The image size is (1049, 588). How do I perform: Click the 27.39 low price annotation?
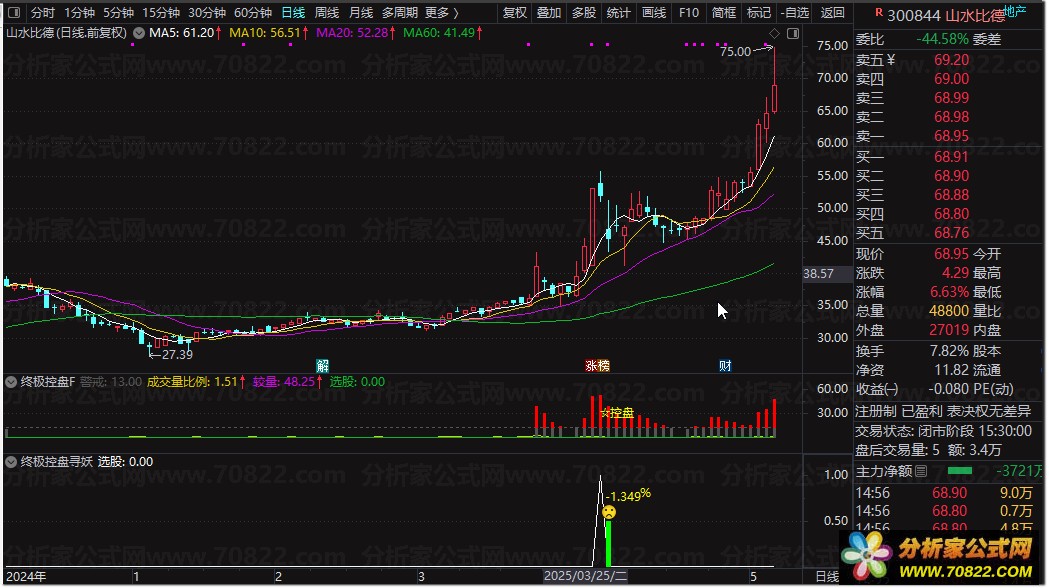click(x=177, y=355)
